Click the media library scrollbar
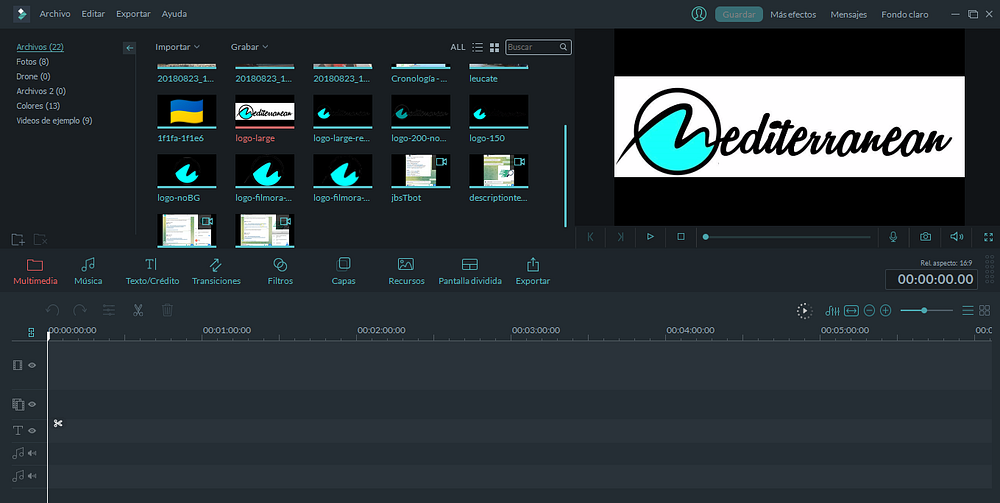 565,175
